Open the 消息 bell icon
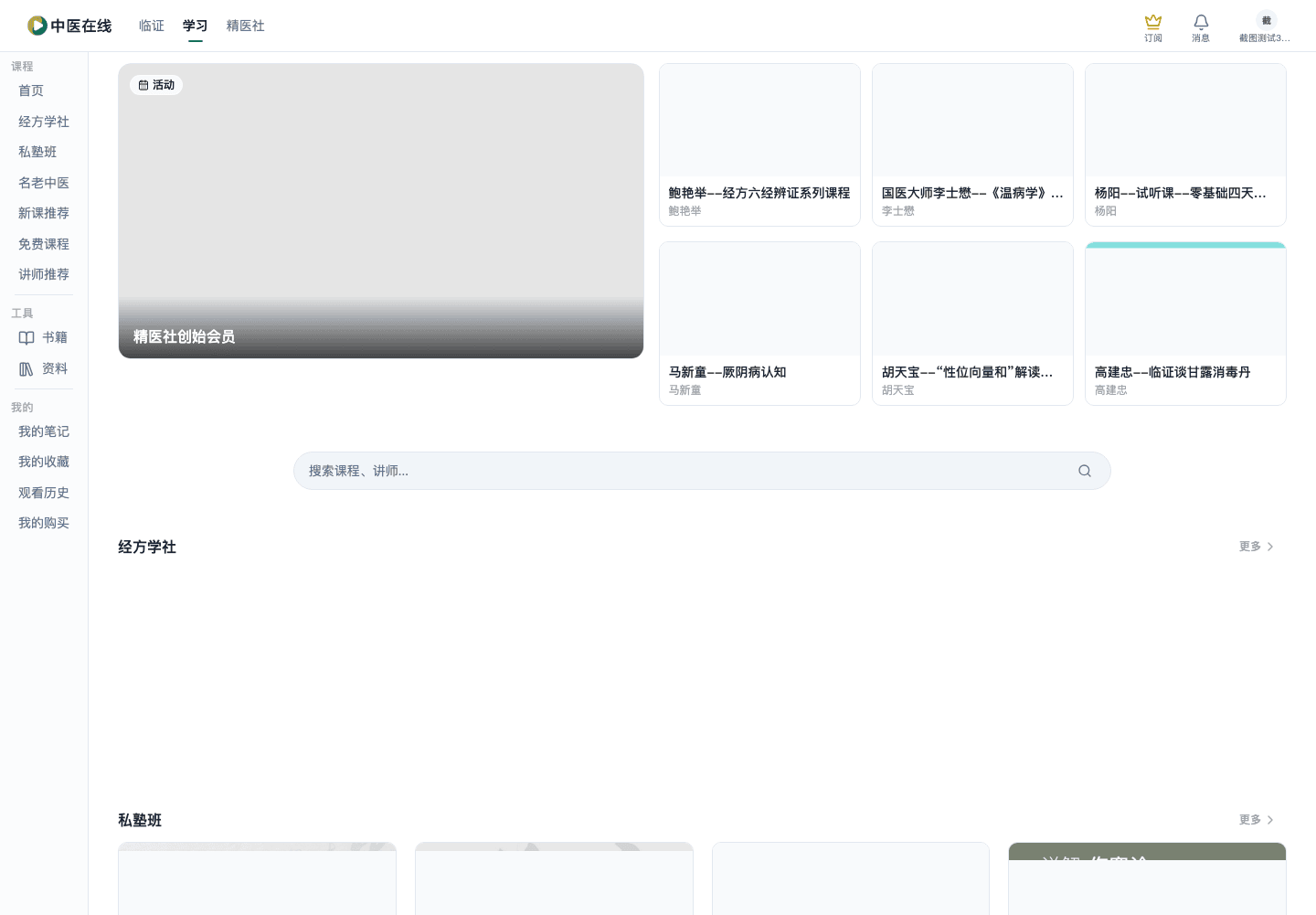This screenshot has height=915, width=1316. point(1201,22)
